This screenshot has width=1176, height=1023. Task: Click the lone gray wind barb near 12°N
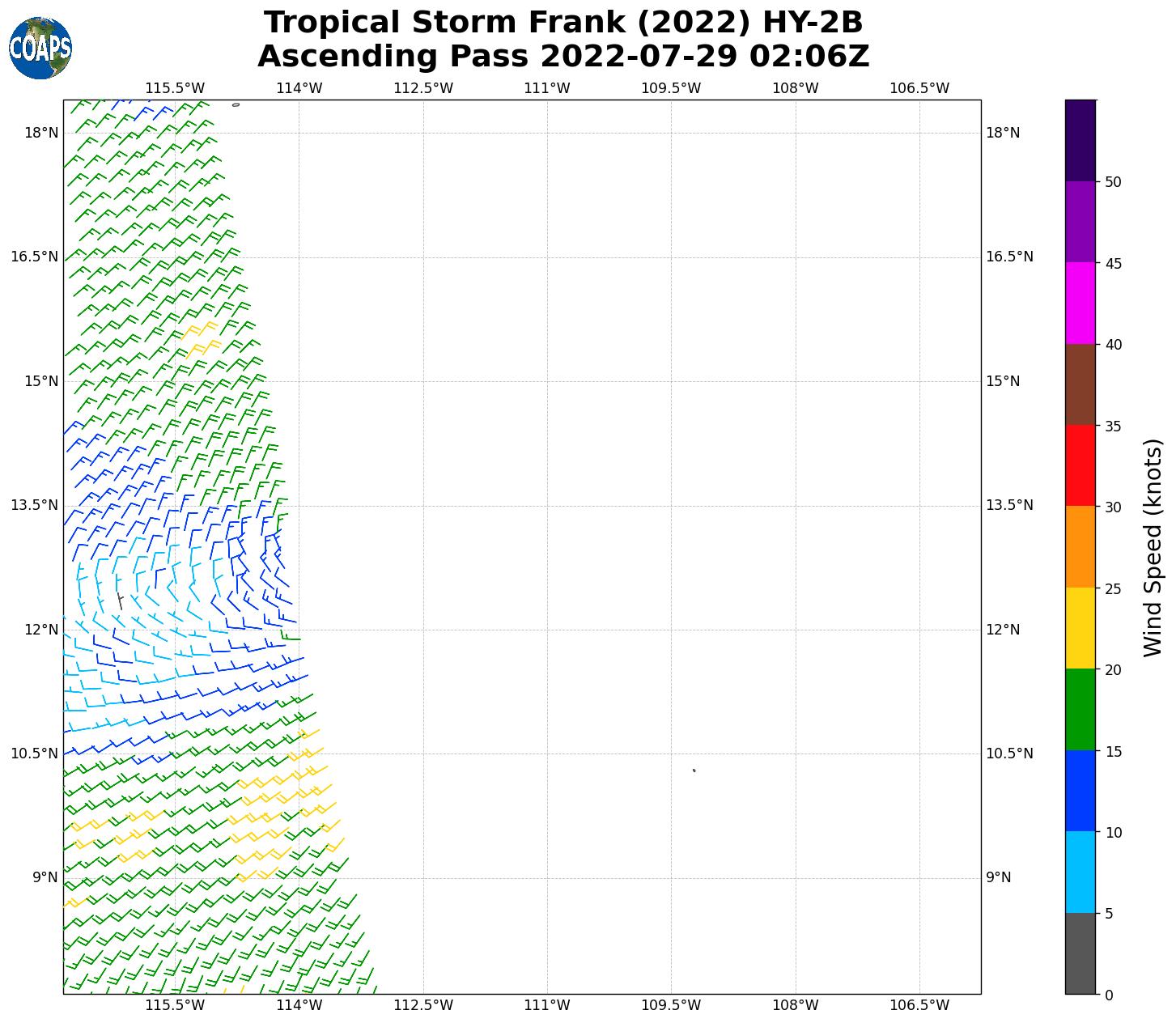(x=120, y=601)
